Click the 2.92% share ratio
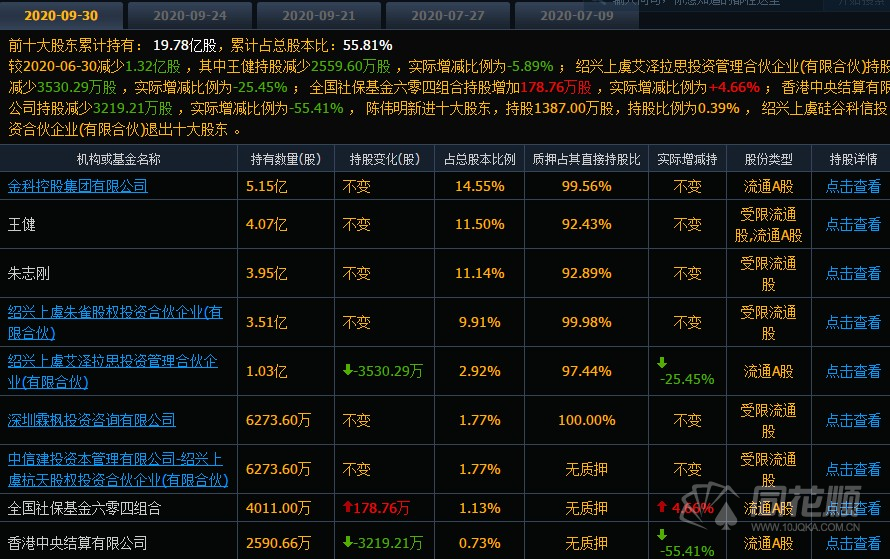This screenshot has width=890, height=559. click(480, 371)
